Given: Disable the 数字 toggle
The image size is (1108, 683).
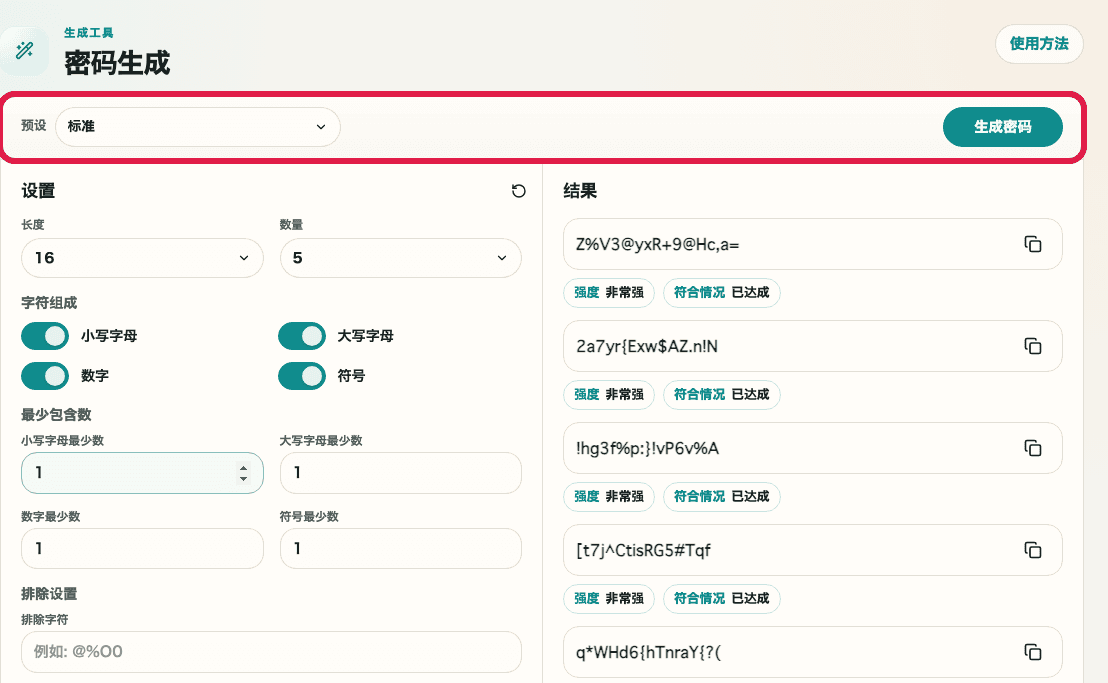Looking at the screenshot, I should pyautogui.click(x=44, y=375).
